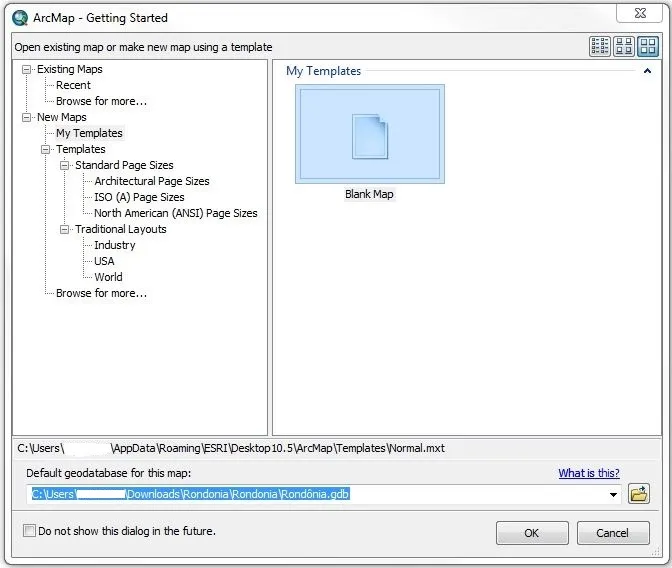The height and width of the screenshot is (568, 672).
Task: Switch to list view icon
Action: coord(600,46)
